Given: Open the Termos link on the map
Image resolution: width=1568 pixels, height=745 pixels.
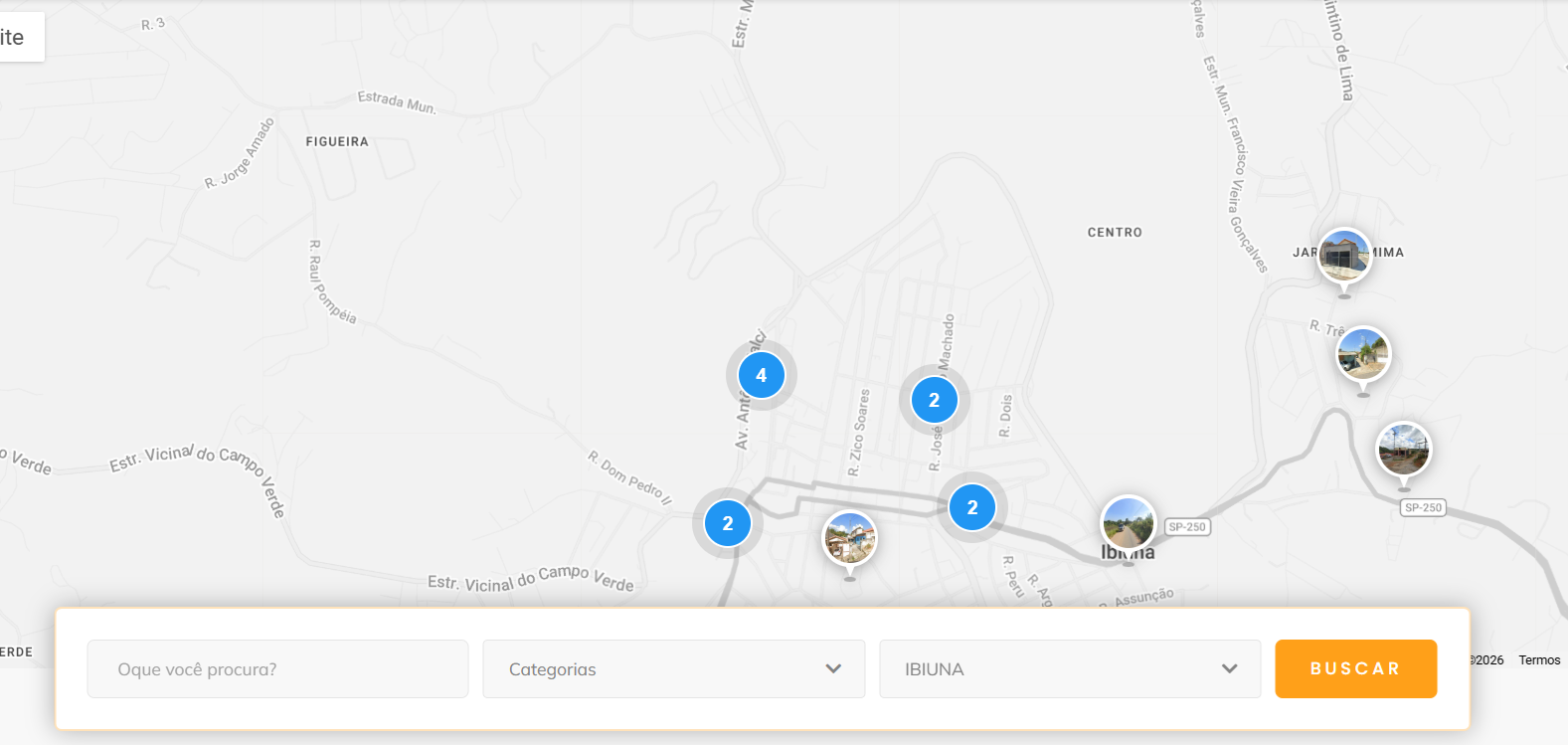Looking at the screenshot, I should pyautogui.click(x=1538, y=660).
